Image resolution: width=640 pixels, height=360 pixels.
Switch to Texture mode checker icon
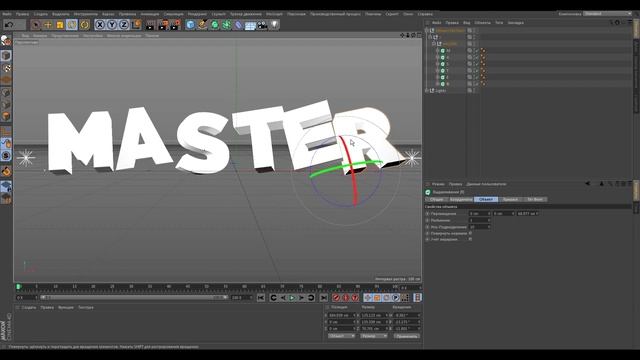[6, 68]
